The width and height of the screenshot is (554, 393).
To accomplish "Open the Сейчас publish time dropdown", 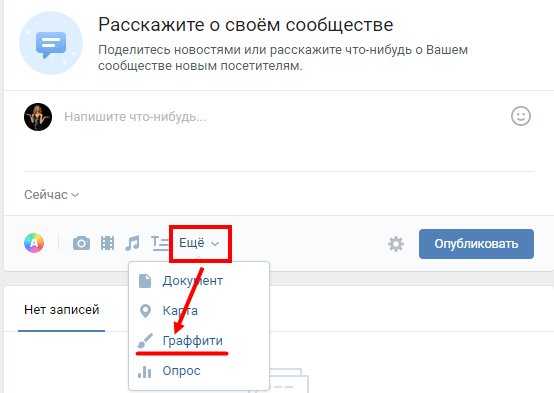I will [x=52, y=195].
